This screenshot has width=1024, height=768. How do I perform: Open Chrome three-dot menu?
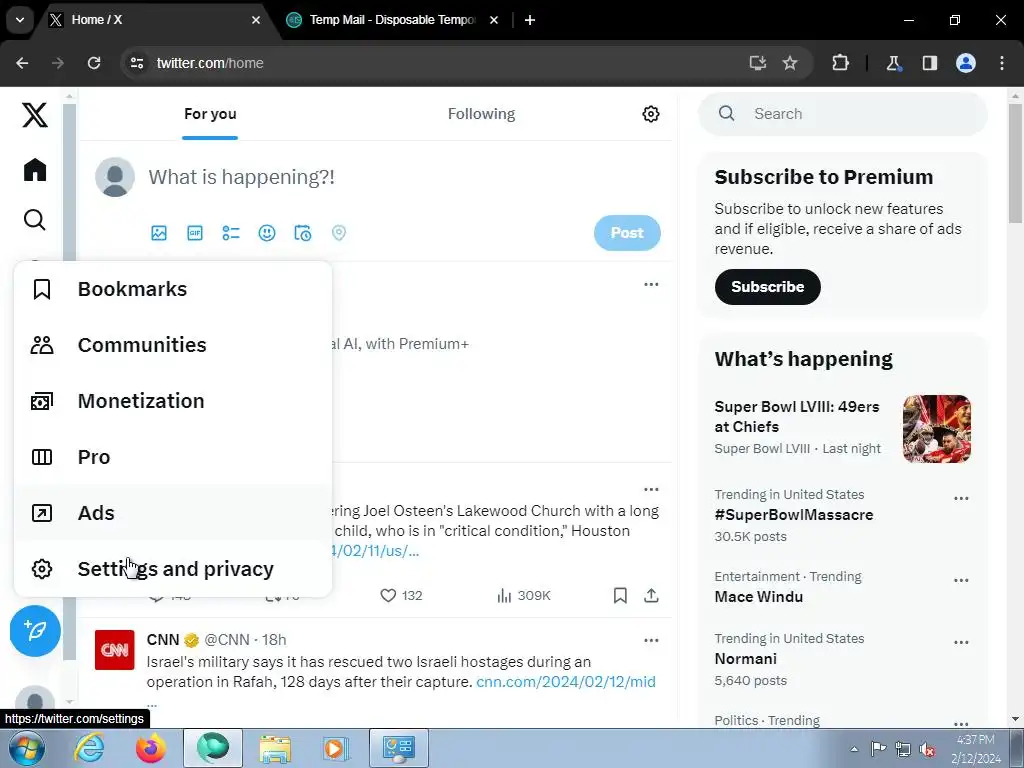(x=1002, y=63)
